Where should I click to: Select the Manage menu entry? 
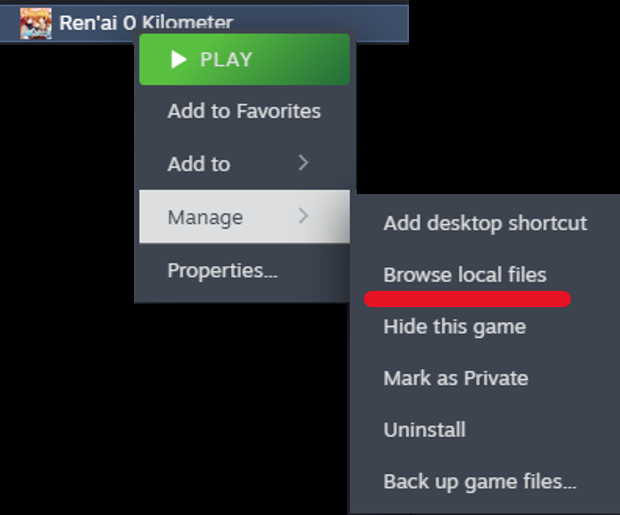(x=205, y=217)
